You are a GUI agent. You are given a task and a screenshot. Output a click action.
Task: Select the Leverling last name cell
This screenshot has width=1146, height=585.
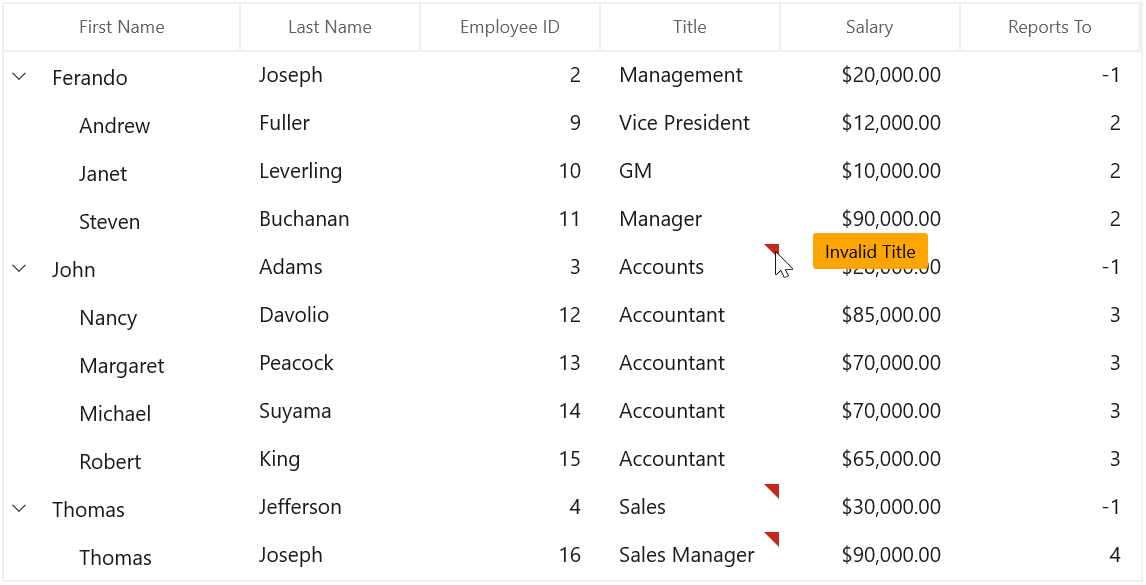click(330, 172)
